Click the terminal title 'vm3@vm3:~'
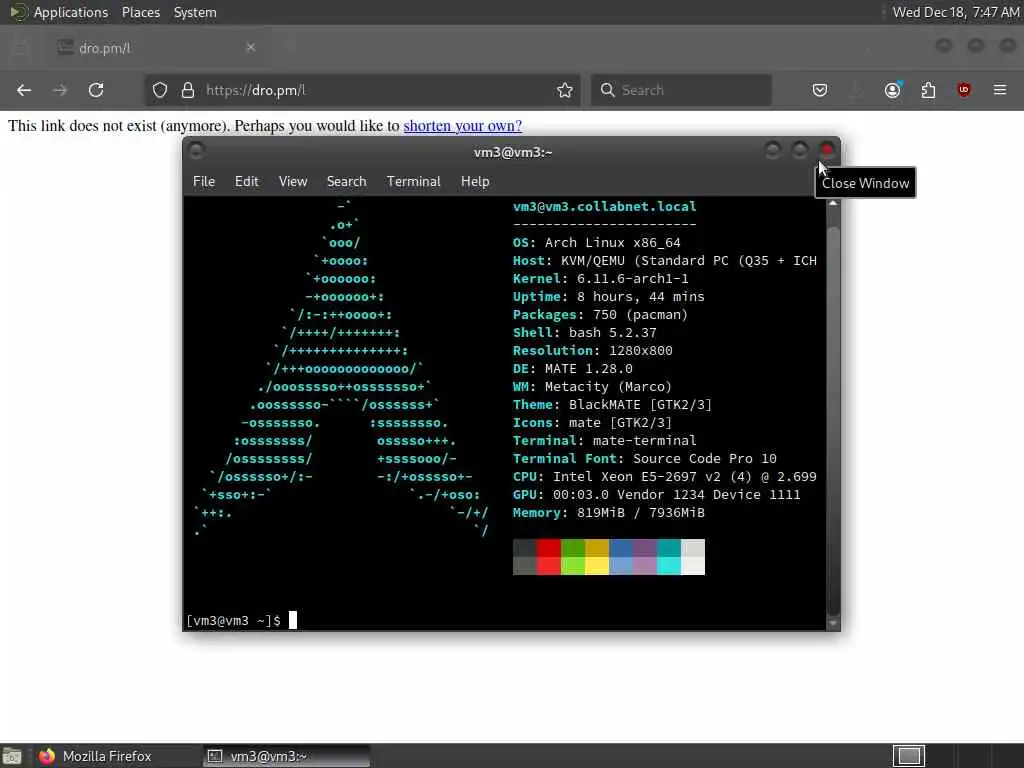The image size is (1024, 768). click(x=513, y=152)
